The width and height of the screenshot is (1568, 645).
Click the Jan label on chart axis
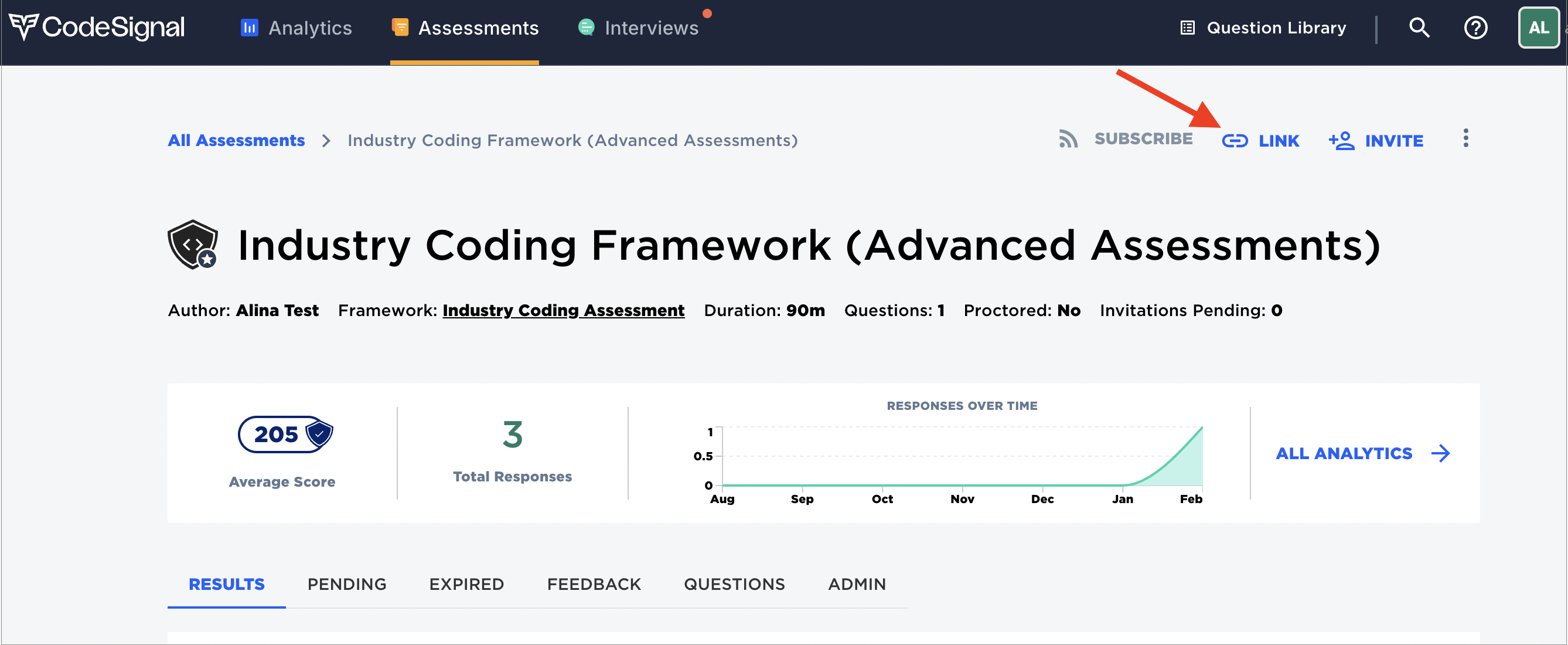[1123, 499]
